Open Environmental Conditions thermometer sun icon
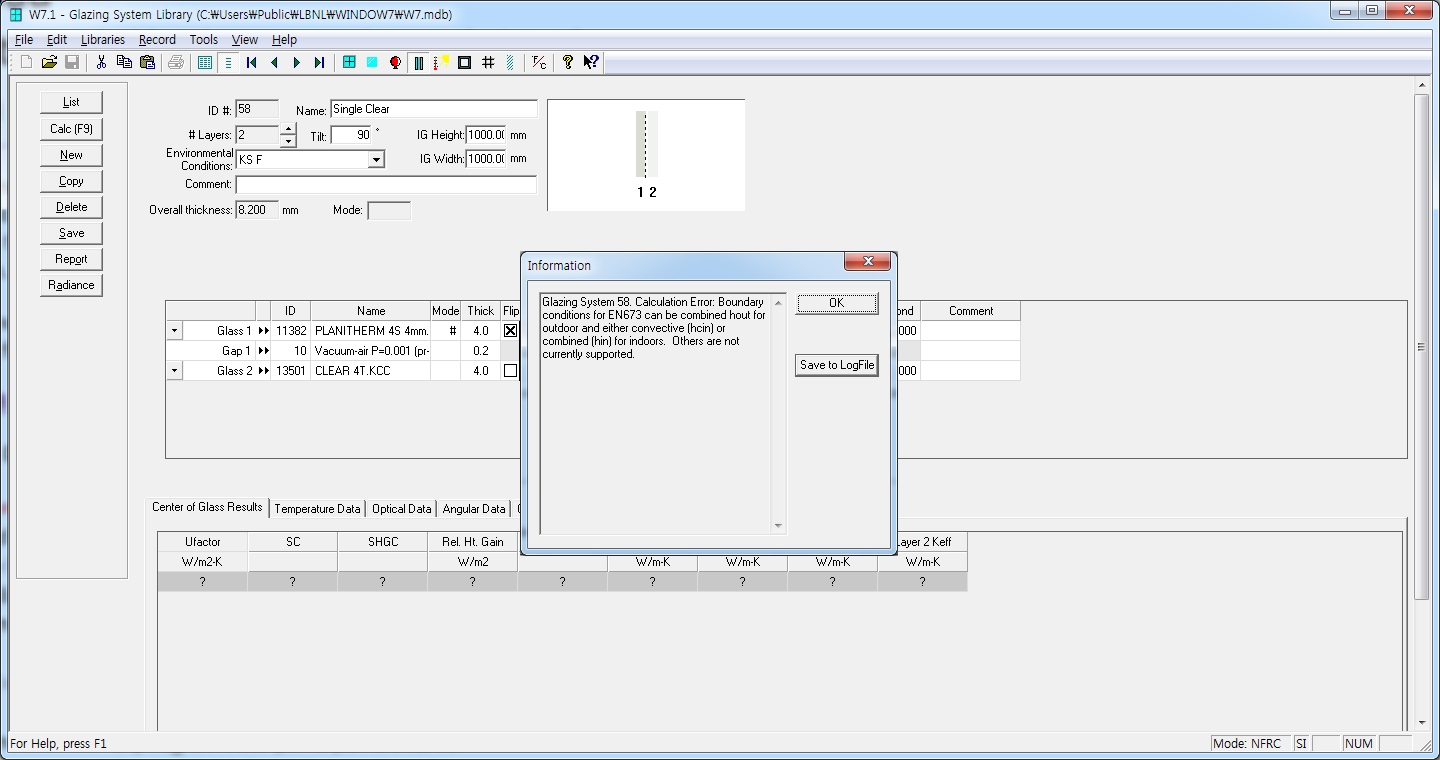 click(x=441, y=62)
